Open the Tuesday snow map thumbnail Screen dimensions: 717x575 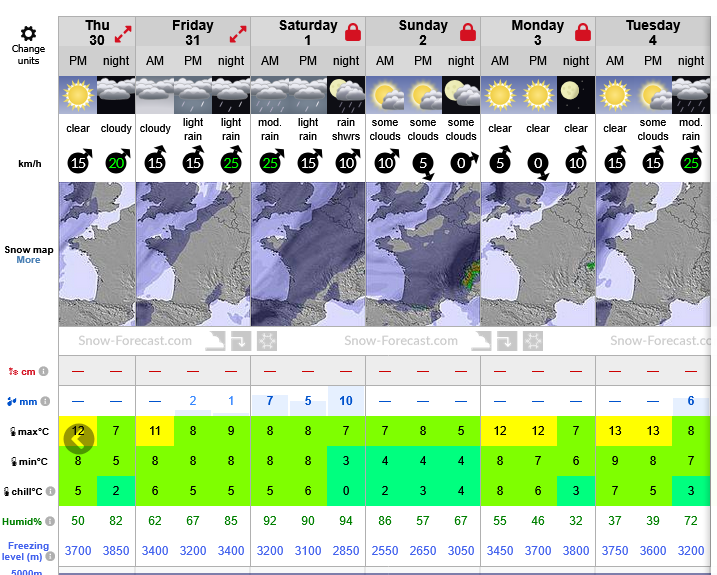(653, 254)
